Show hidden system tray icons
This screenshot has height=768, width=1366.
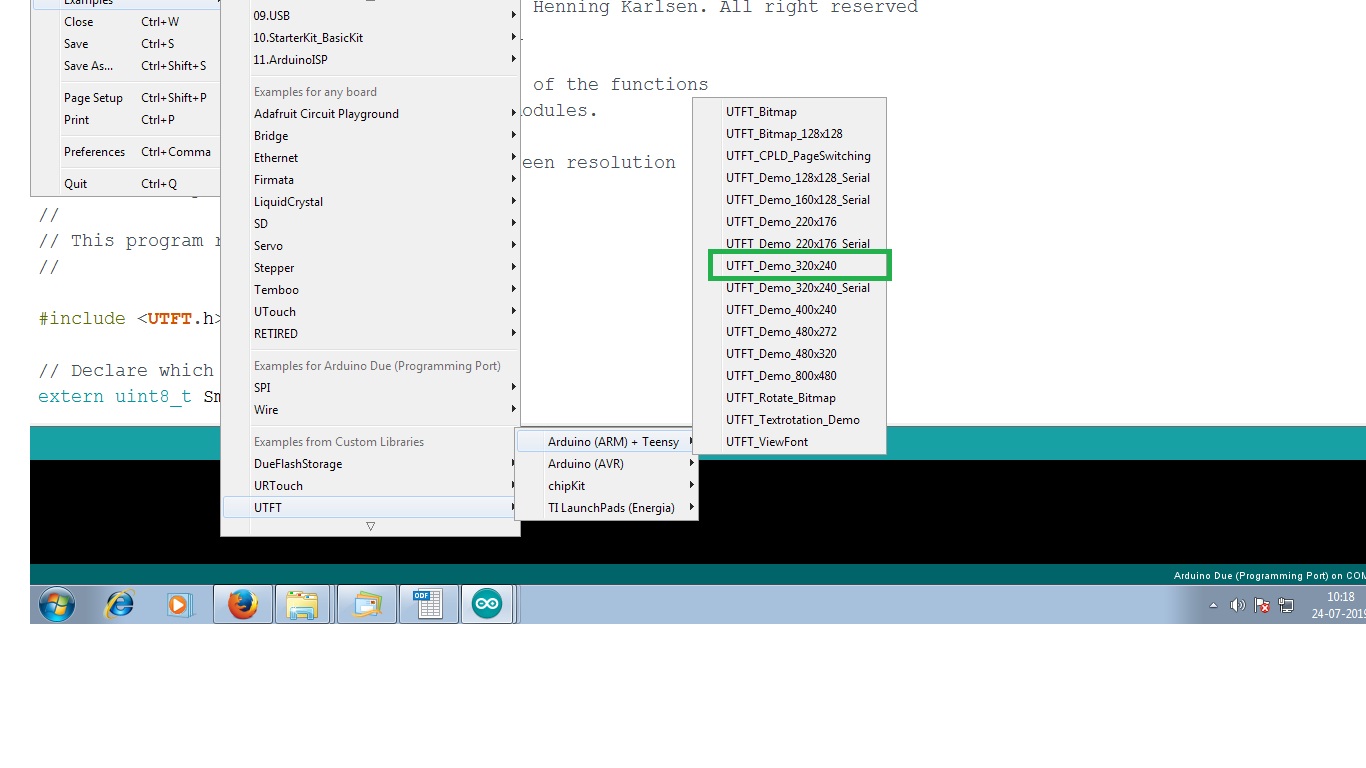pyautogui.click(x=1214, y=605)
